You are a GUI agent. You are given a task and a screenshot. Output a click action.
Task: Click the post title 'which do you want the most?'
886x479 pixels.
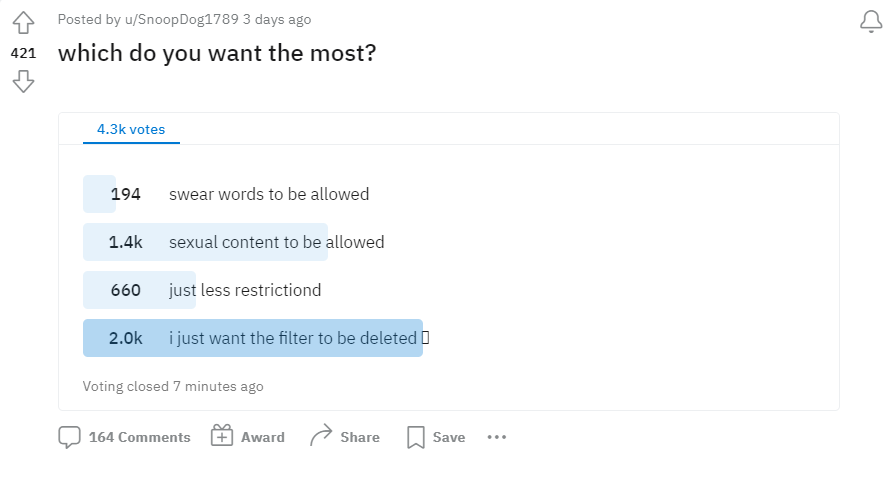point(217,53)
